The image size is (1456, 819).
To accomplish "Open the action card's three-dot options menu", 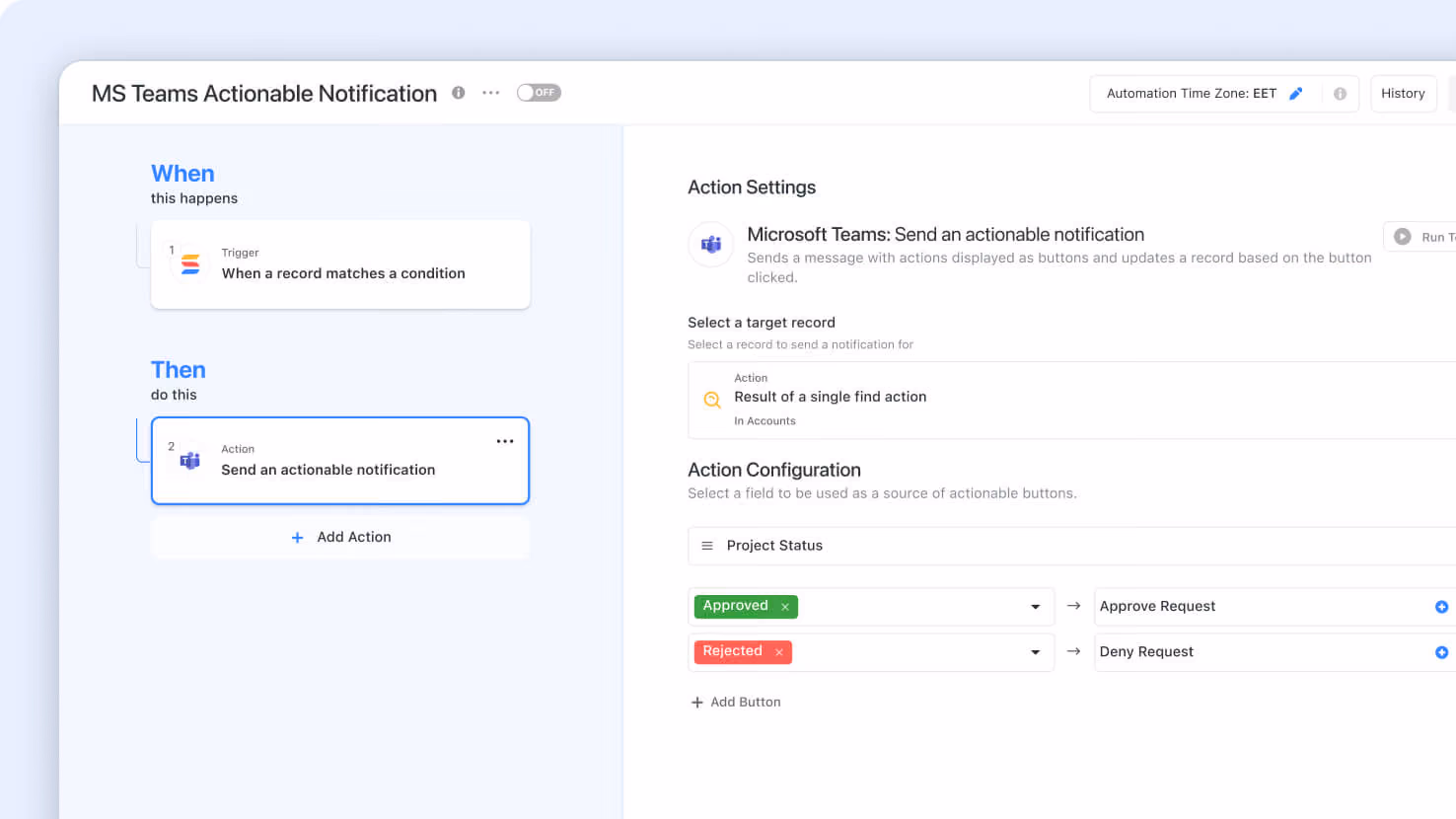I will tap(505, 441).
